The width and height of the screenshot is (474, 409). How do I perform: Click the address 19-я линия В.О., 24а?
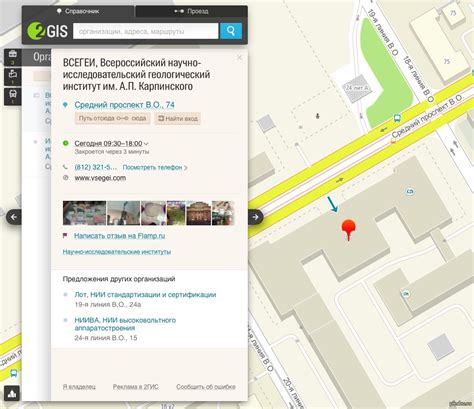[x=108, y=305]
